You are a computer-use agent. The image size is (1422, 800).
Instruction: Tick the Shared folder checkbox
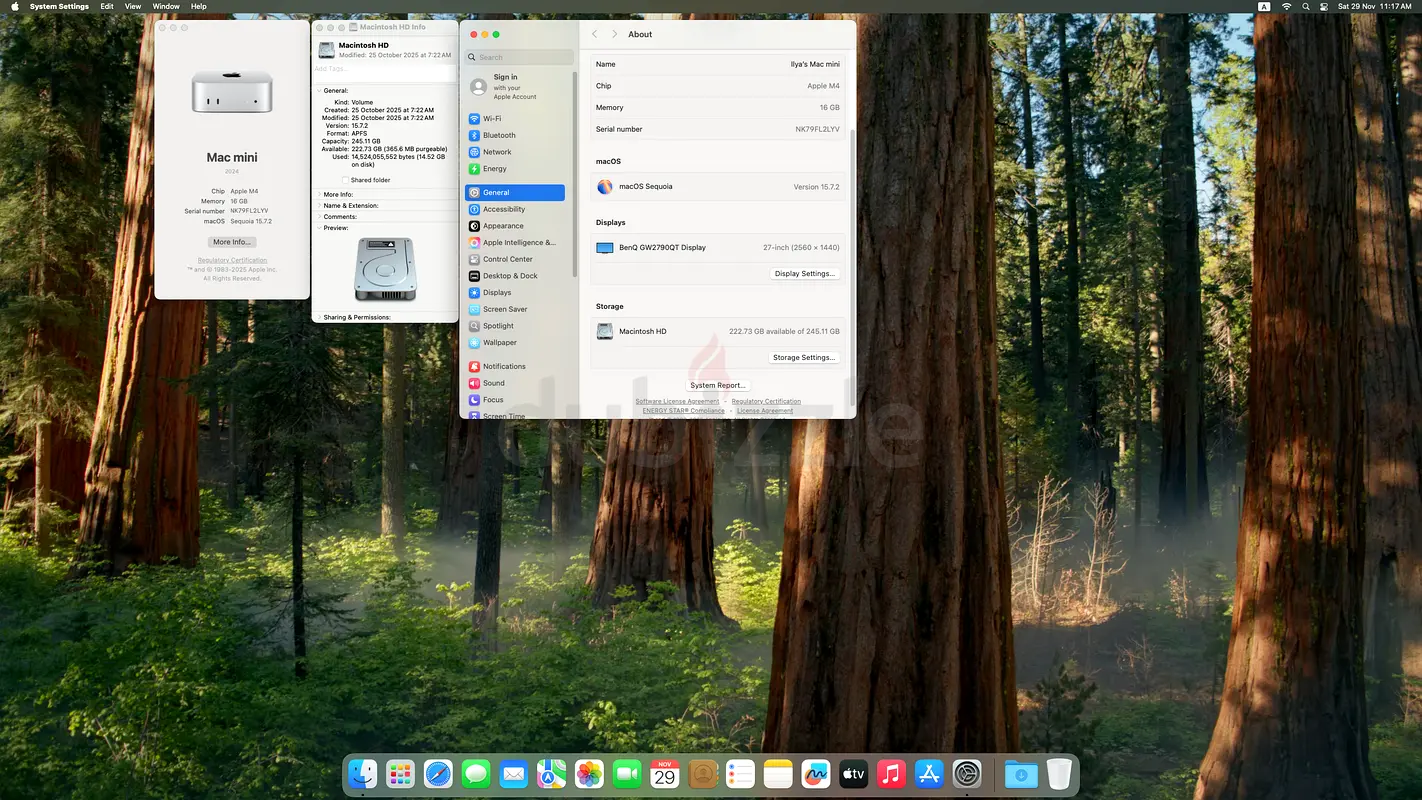tap(346, 180)
